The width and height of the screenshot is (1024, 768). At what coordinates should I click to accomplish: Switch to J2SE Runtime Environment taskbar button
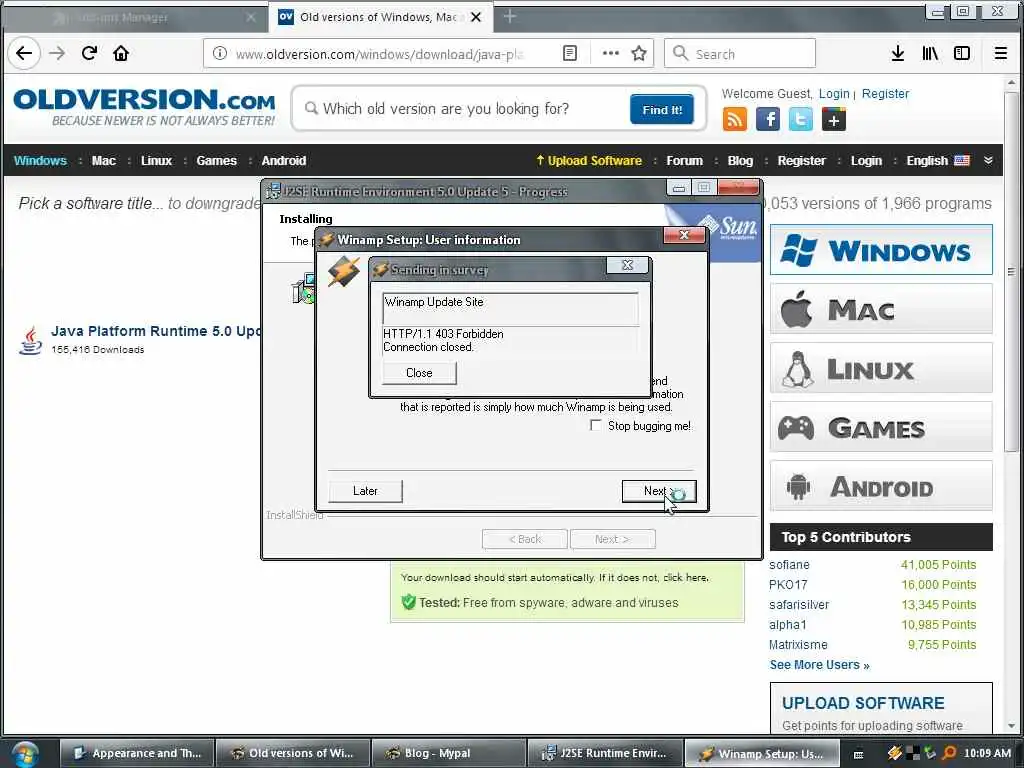click(605, 754)
